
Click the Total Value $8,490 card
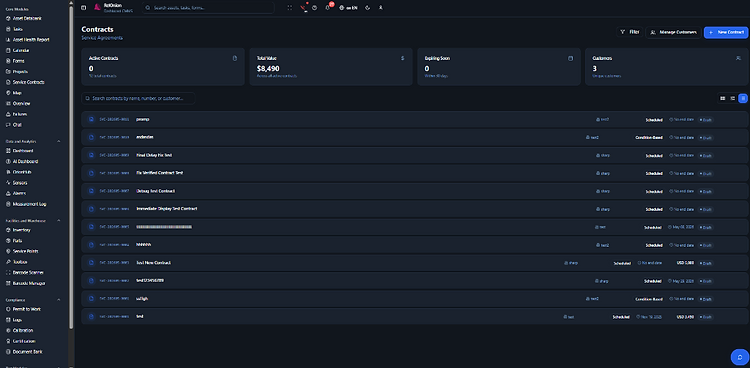coord(331,67)
